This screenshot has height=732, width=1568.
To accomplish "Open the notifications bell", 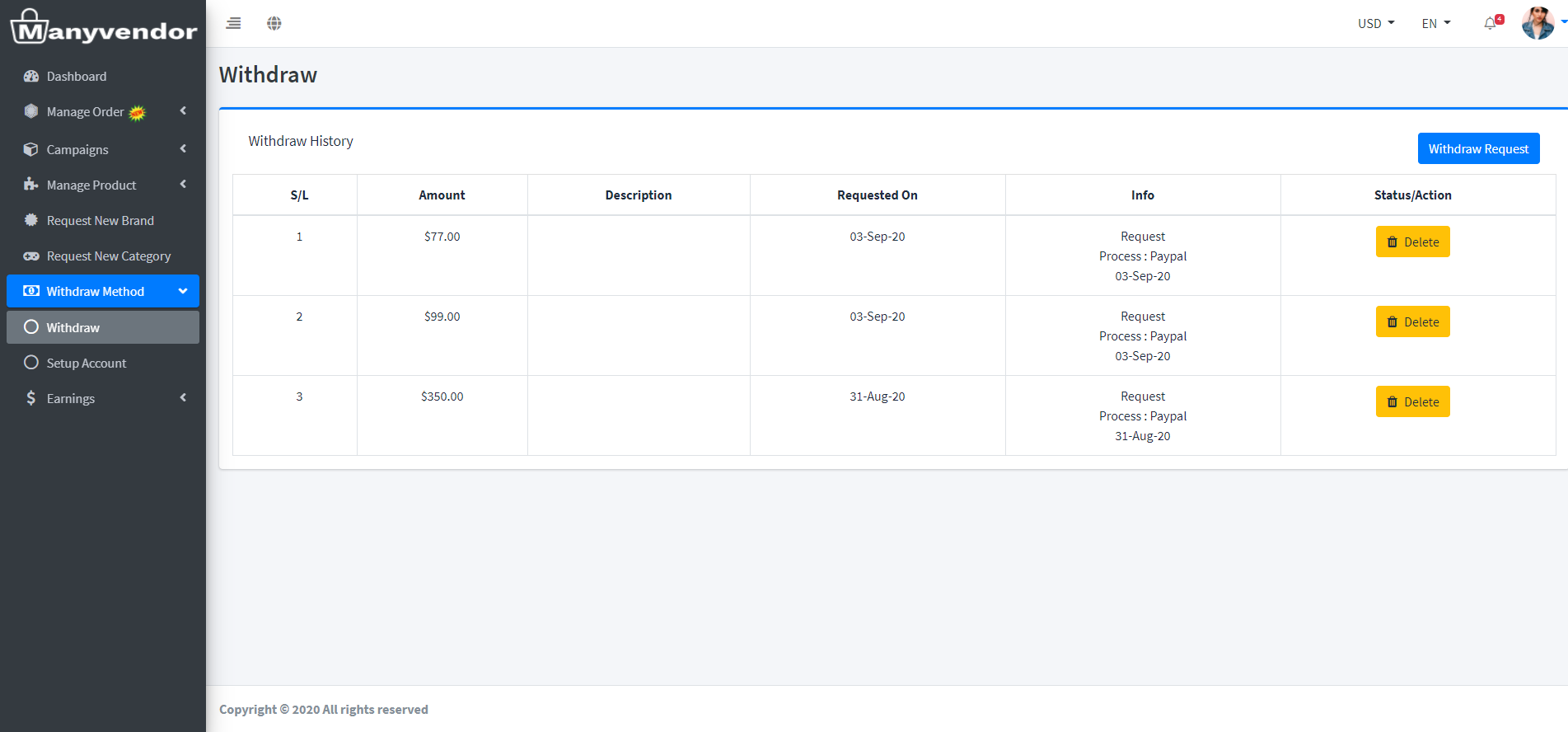I will tap(1491, 23).
